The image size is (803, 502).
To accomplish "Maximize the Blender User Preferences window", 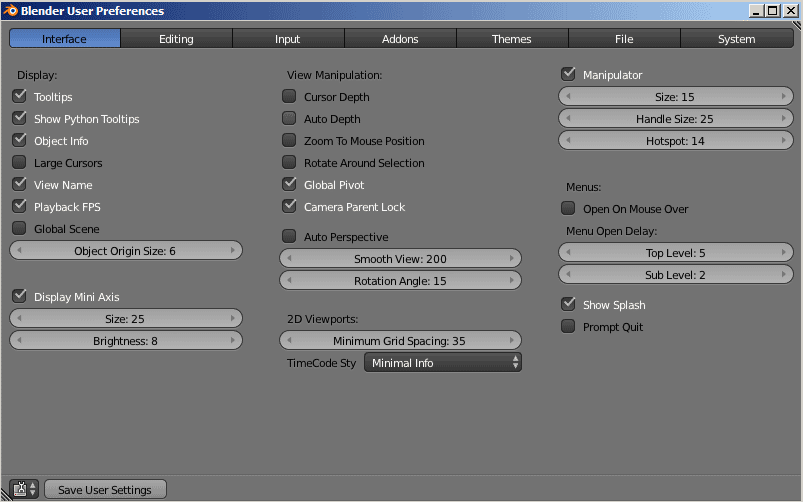I will tap(773, 10).
